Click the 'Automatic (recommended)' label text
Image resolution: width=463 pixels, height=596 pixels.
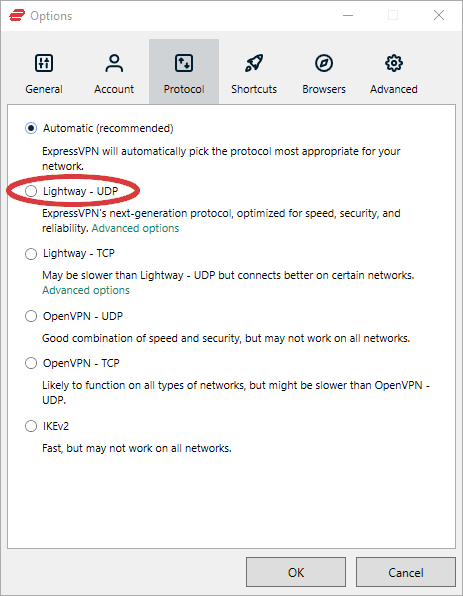[108, 128]
